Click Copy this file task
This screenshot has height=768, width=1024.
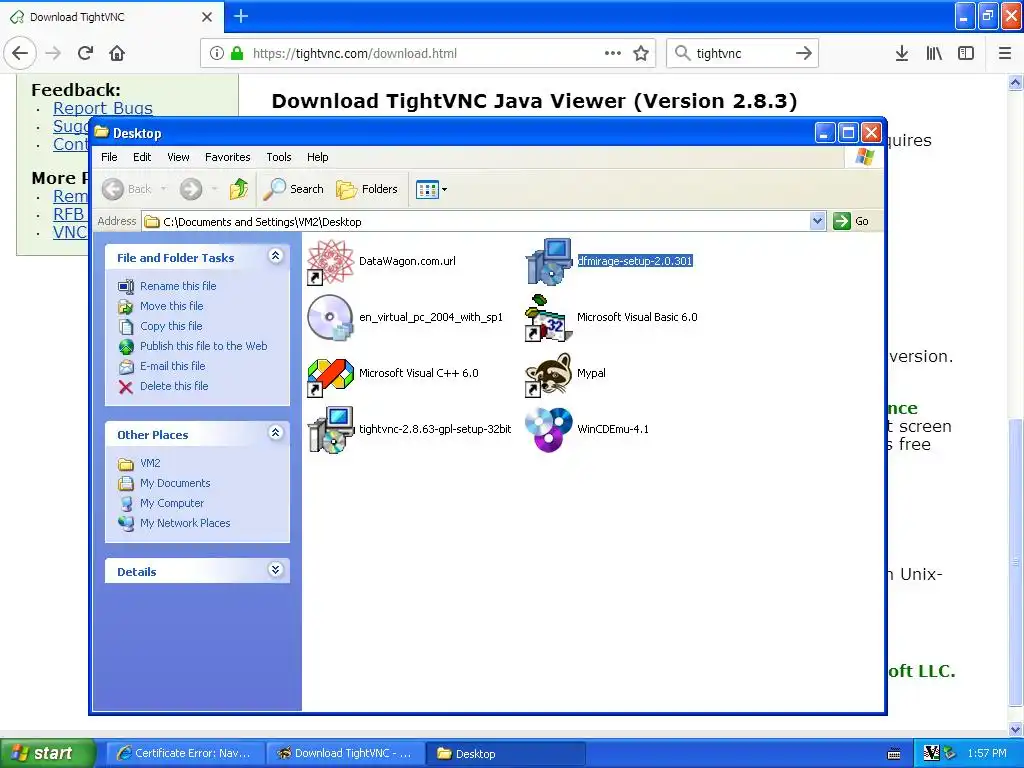(171, 326)
